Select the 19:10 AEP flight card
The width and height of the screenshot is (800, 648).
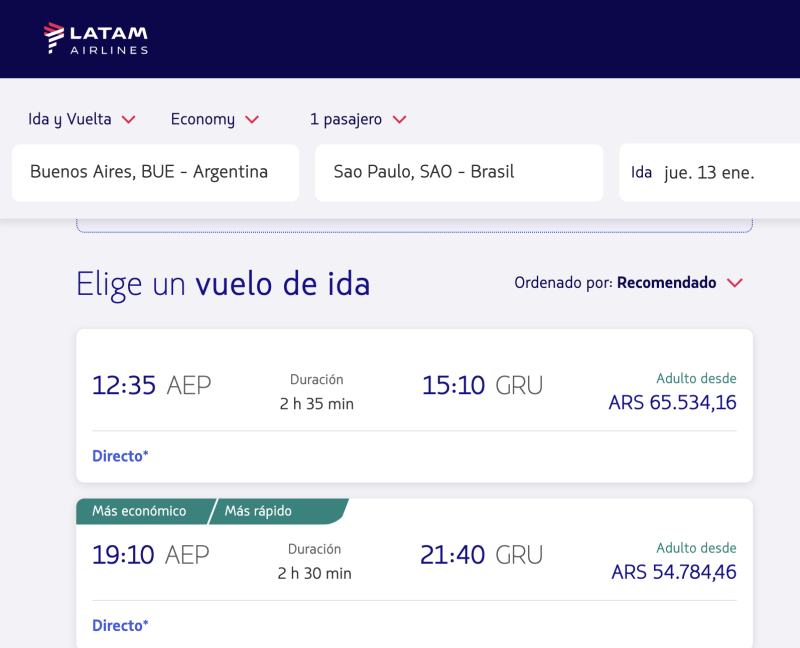point(414,560)
